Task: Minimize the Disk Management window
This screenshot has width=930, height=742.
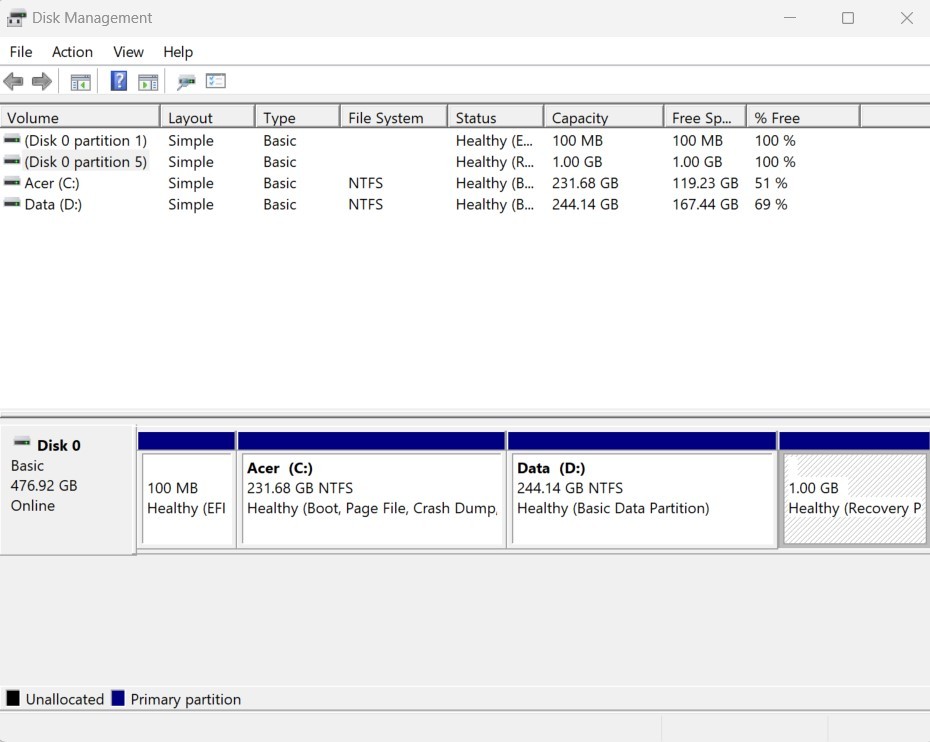Action: click(790, 18)
